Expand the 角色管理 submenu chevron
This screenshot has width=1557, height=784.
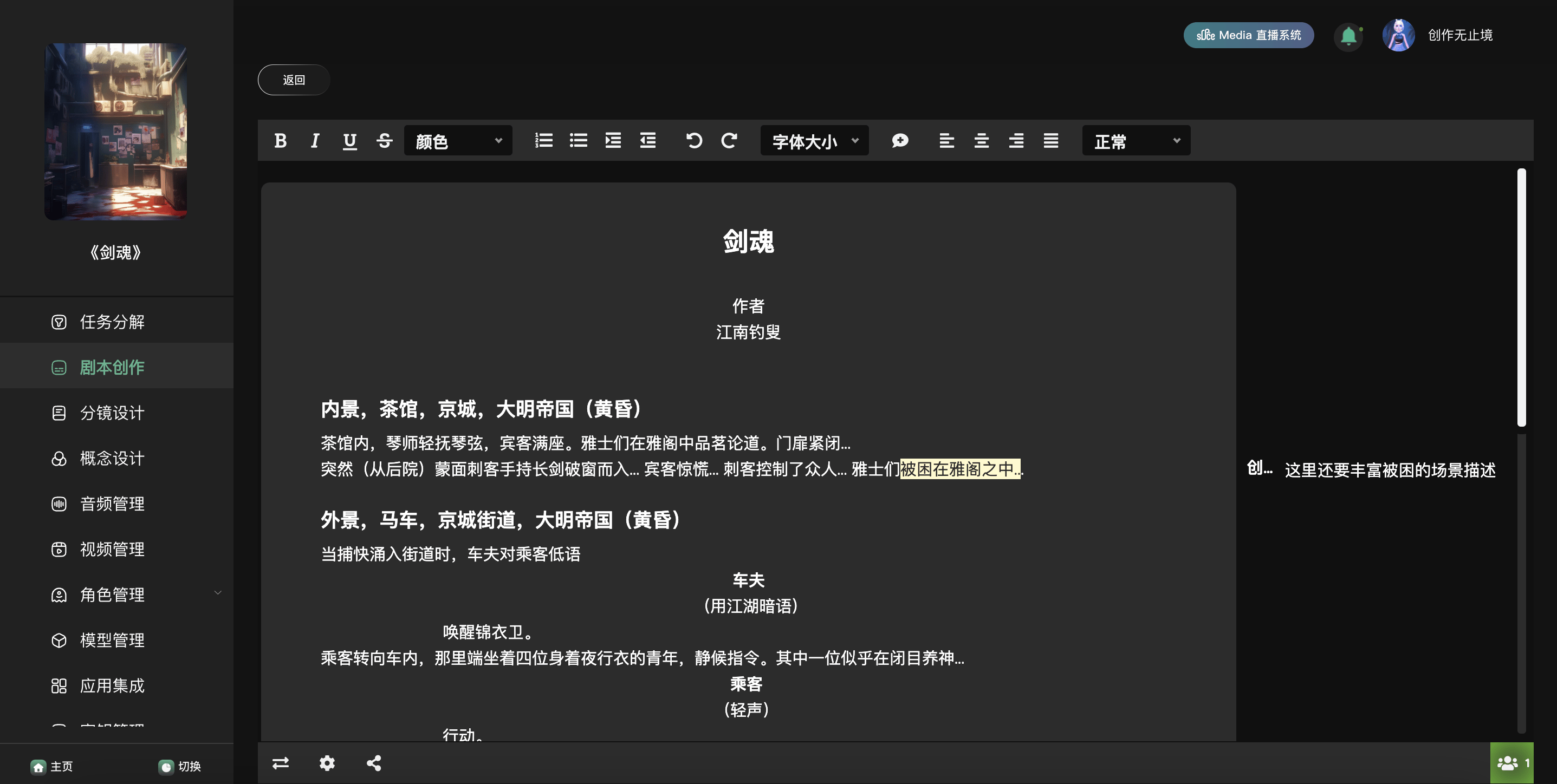click(218, 593)
